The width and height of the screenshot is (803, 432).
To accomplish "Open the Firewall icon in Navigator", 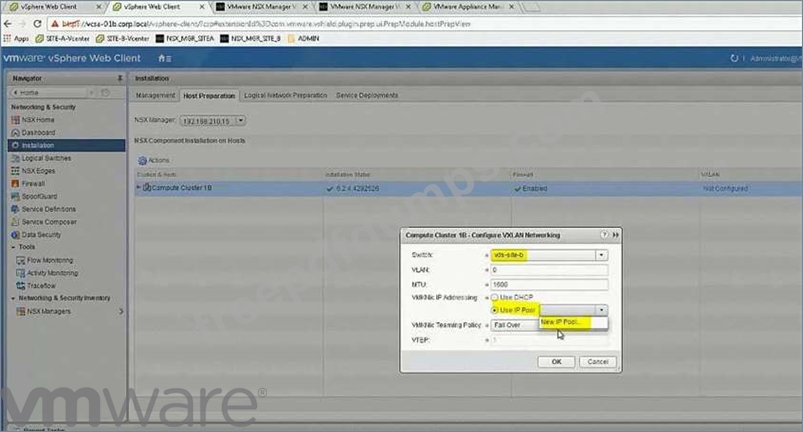I will (x=15, y=184).
